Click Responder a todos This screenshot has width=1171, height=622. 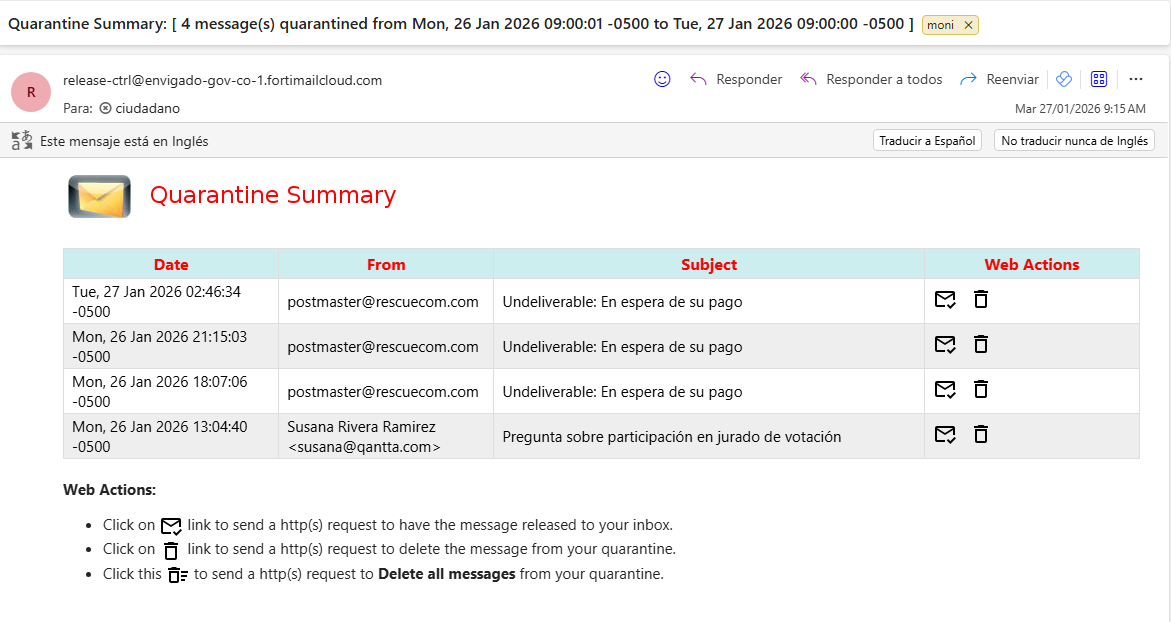(x=871, y=79)
